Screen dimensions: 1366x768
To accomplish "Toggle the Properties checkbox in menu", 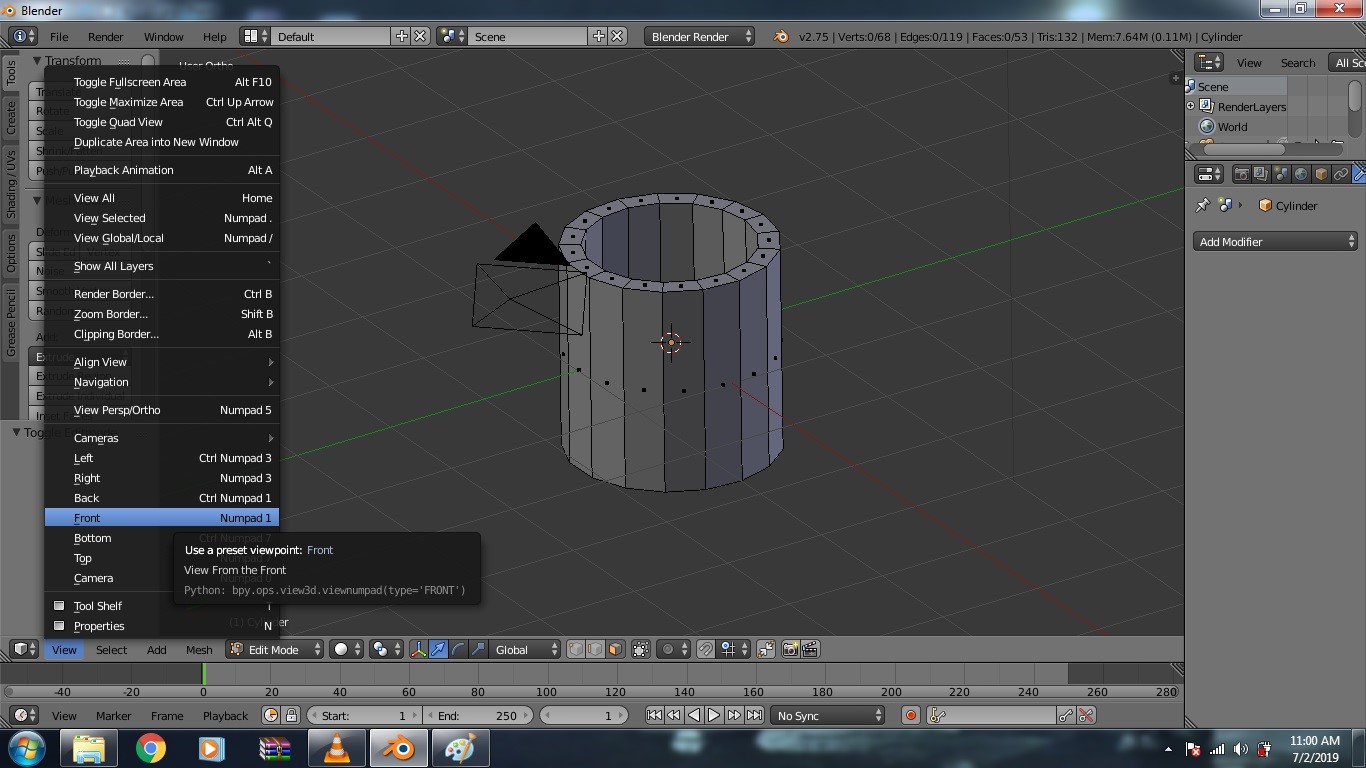I will [x=59, y=626].
